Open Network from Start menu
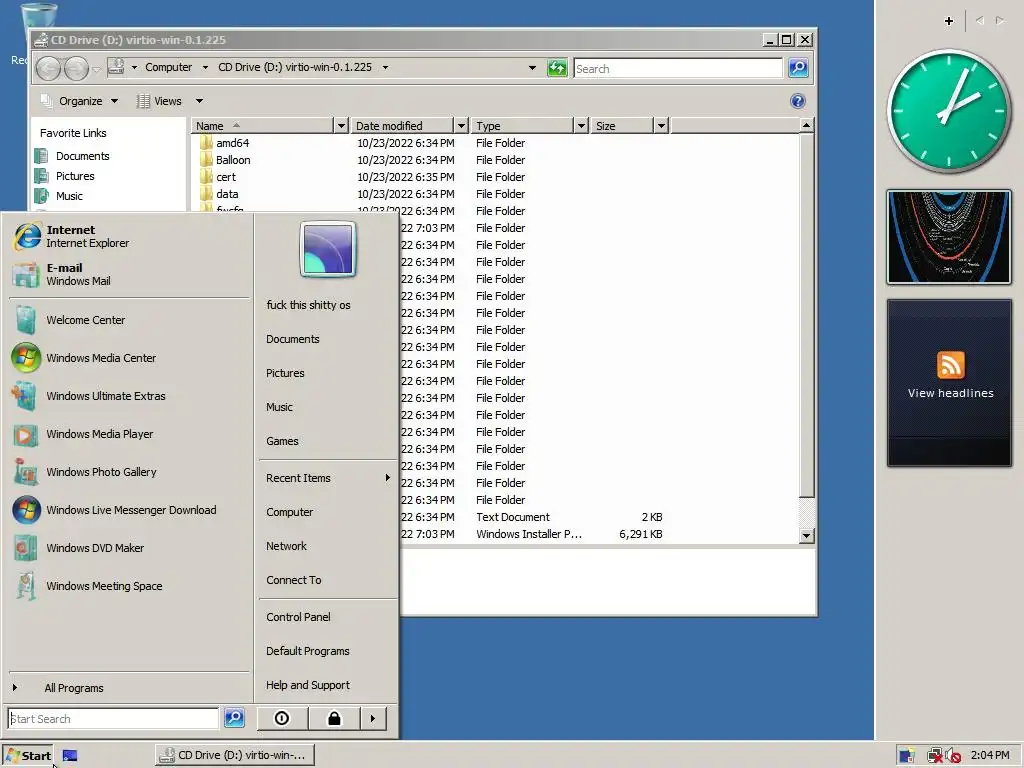 (x=286, y=546)
